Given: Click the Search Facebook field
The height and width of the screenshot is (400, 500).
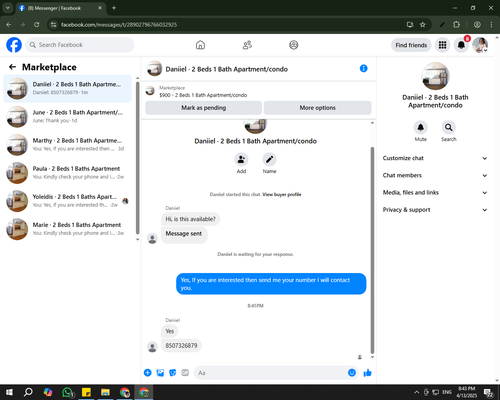Looking at the screenshot, I should pos(80,45).
